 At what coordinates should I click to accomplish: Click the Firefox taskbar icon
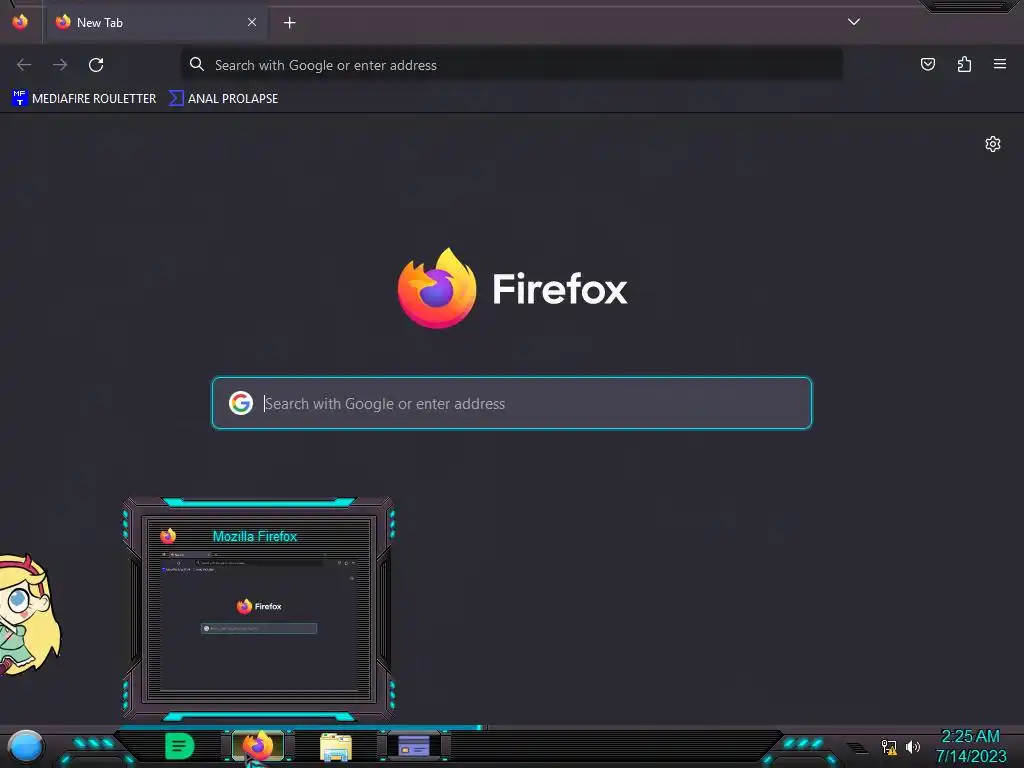[x=258, y=746]
